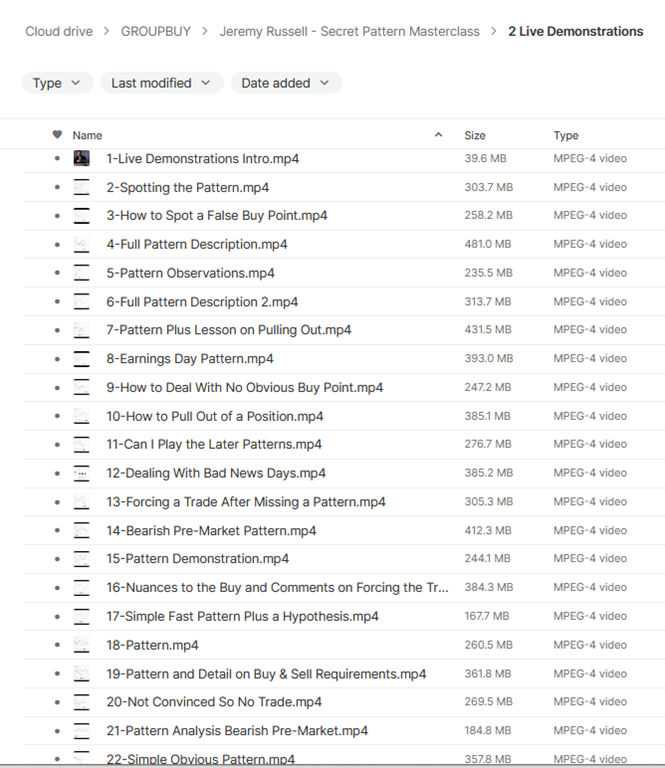
Task: Select file name 12-Dealing With Bad News Days.mp4
Action: point(216,473)
